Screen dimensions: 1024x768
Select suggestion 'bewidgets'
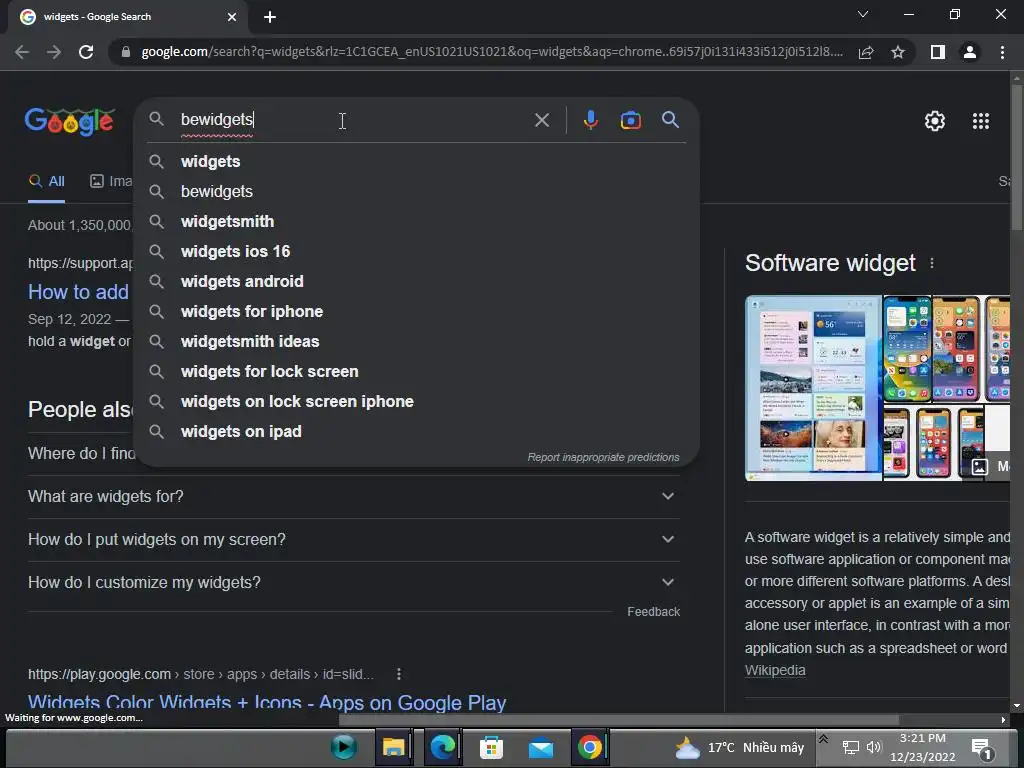coord(416,191)
